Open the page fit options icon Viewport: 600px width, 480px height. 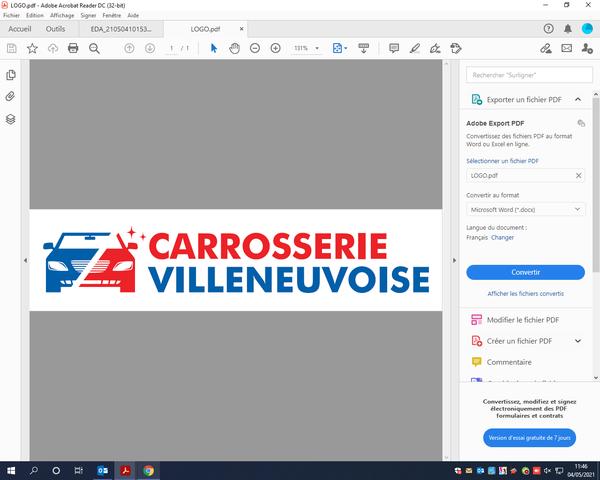pyautogui.click(x=339, y=48)
